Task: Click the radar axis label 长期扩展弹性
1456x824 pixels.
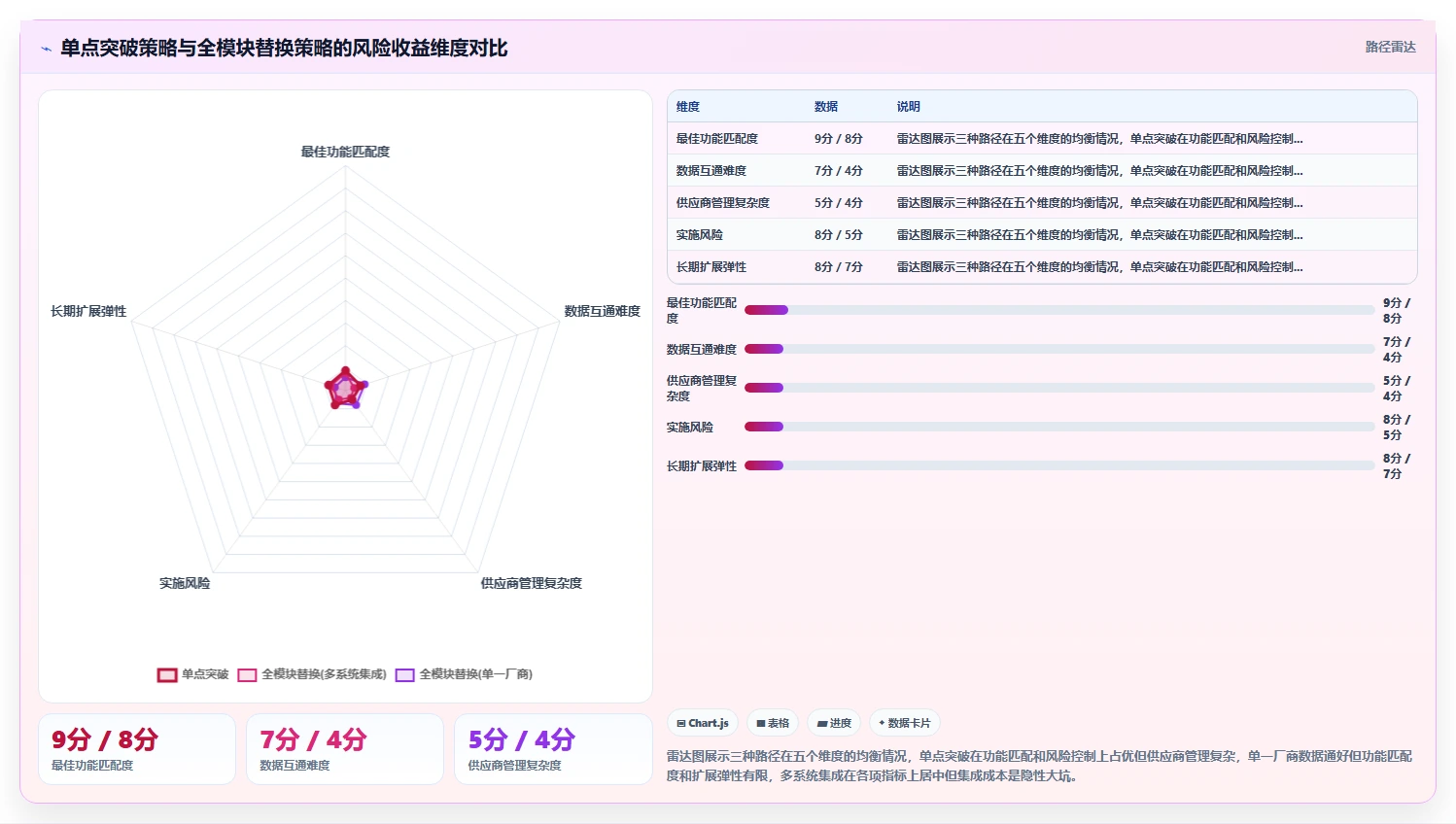Action: (x=88, y=311)
